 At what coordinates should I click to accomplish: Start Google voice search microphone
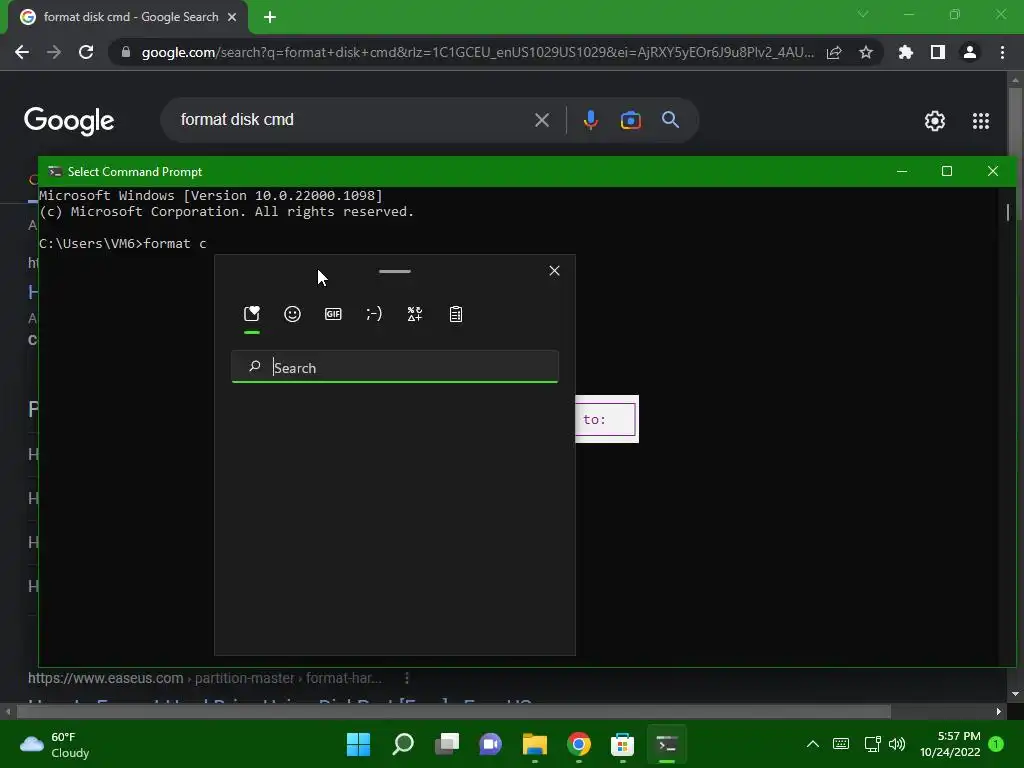click(x=590, y=120)
